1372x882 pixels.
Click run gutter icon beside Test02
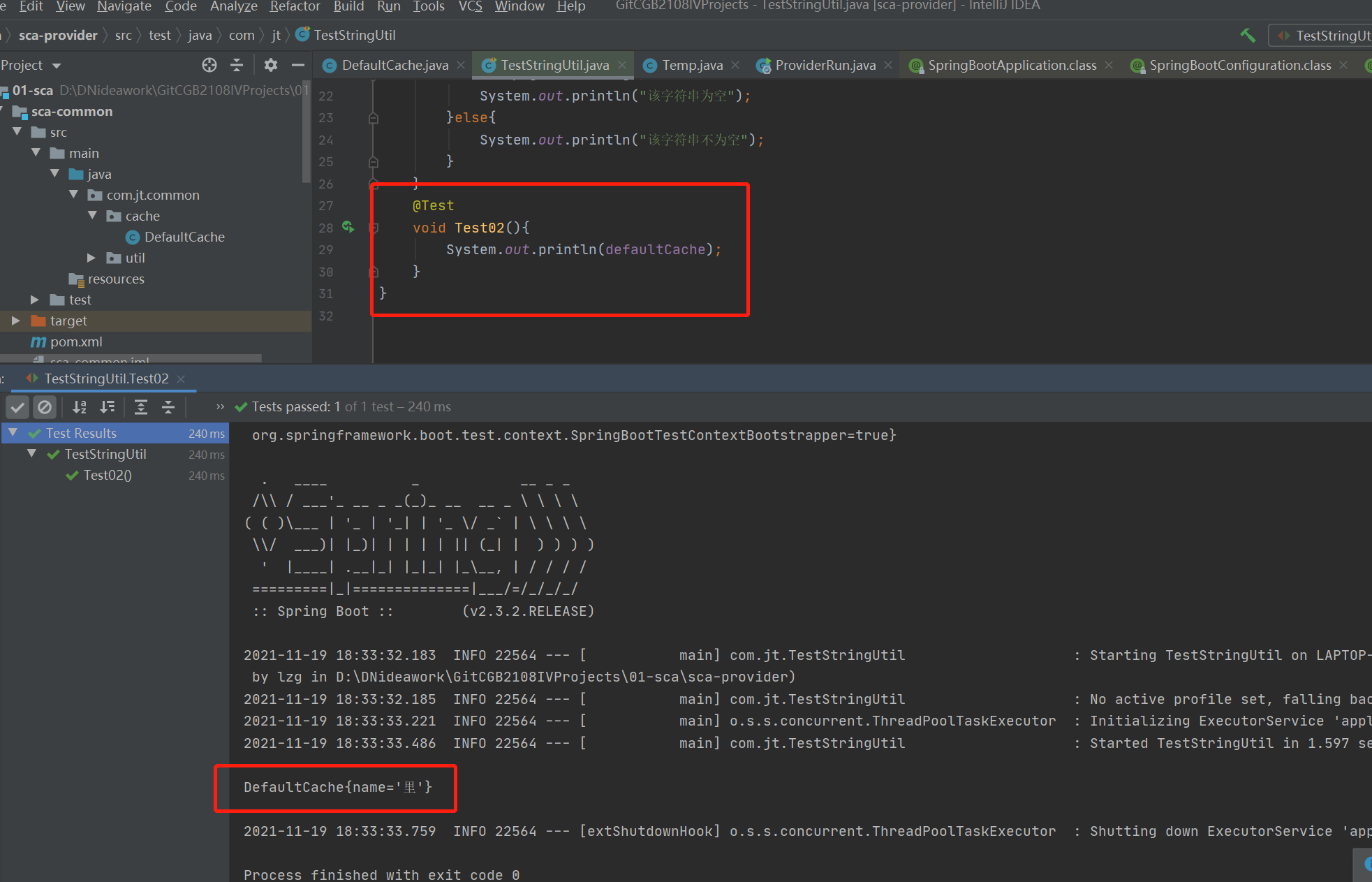348,227
